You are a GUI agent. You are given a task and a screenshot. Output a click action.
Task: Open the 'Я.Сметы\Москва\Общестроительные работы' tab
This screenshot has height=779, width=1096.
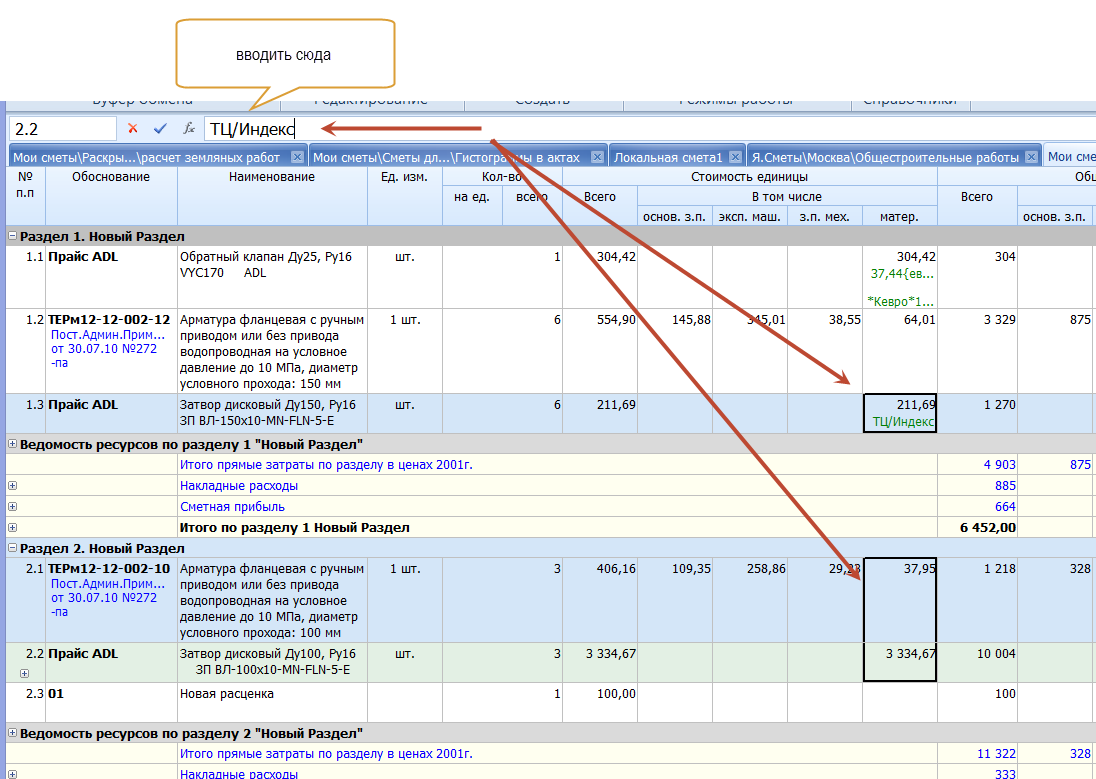pyautogui.click(x=885, y=157)
